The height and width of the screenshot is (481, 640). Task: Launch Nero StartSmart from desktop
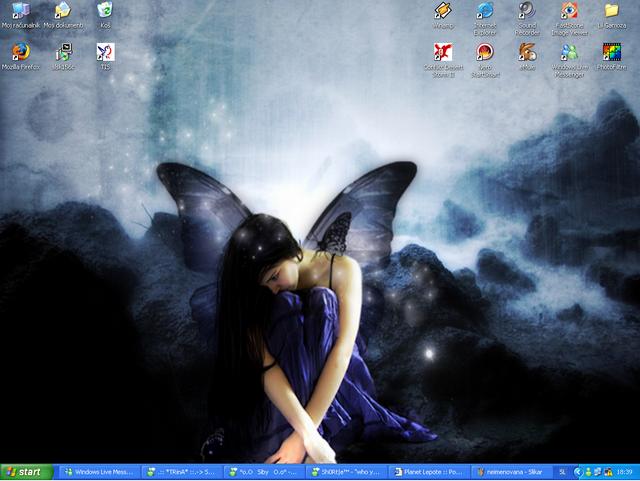(485, 52)
